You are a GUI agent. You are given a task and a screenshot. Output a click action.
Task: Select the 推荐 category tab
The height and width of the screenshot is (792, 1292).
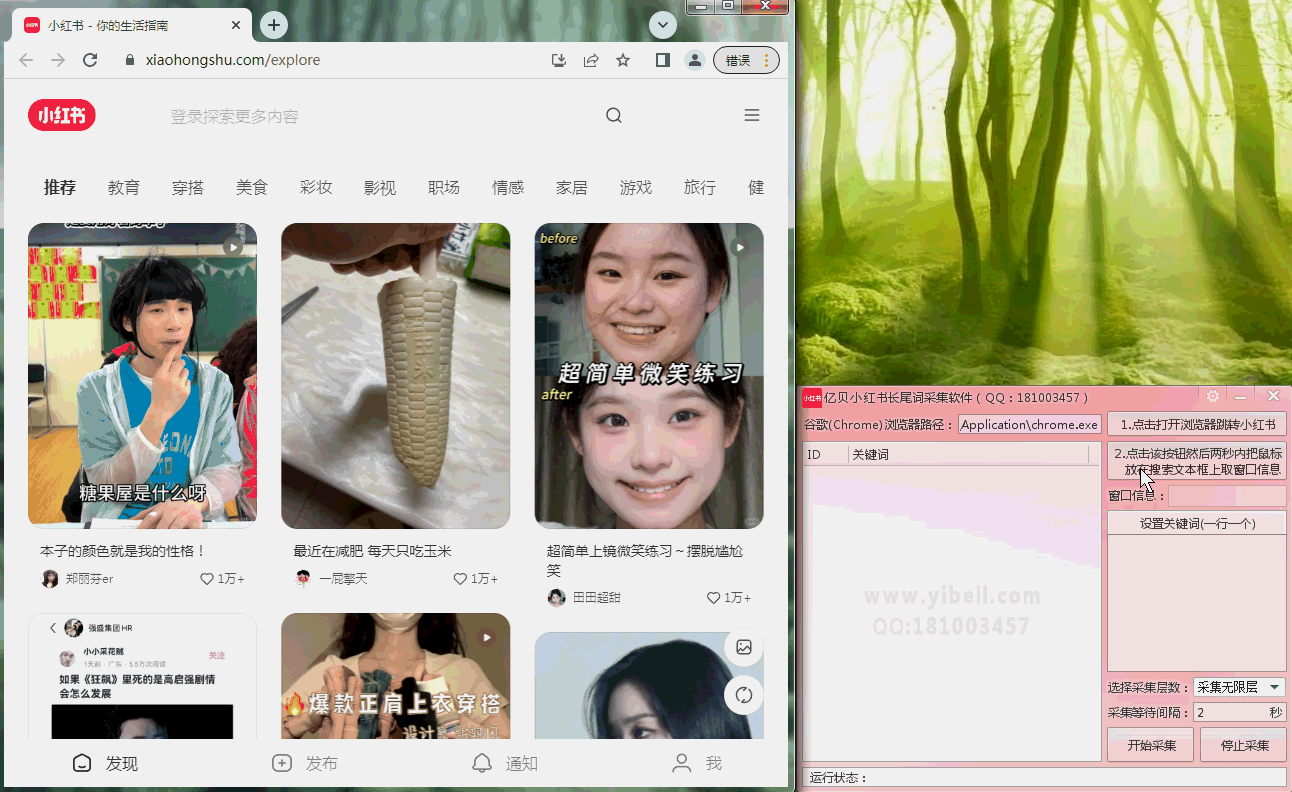click(60, 187)
